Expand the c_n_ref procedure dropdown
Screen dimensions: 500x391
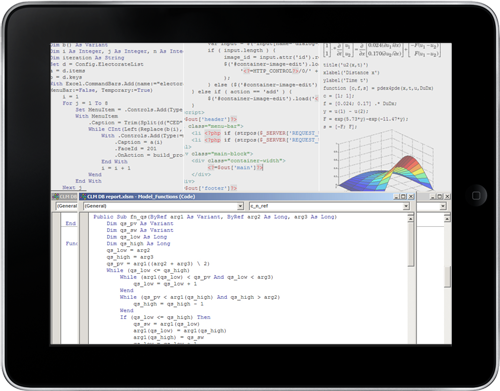point(406,206)
